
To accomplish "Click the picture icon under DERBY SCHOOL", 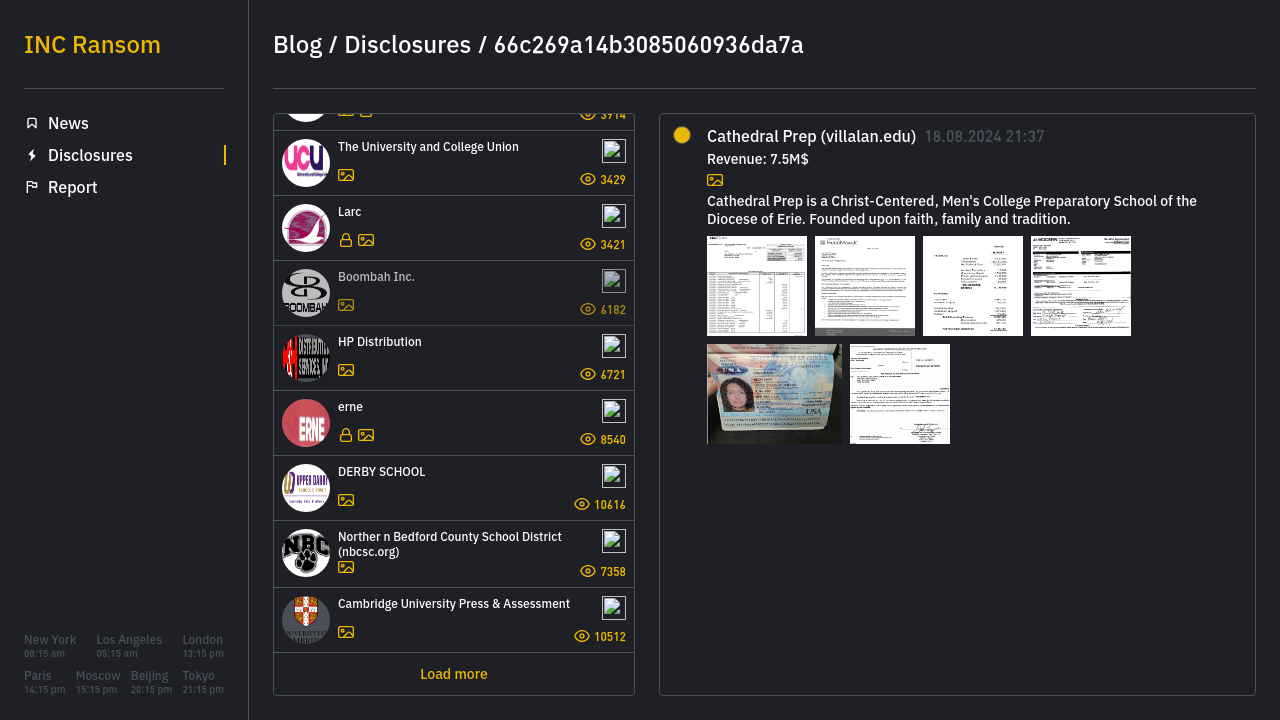I will 346,500.
